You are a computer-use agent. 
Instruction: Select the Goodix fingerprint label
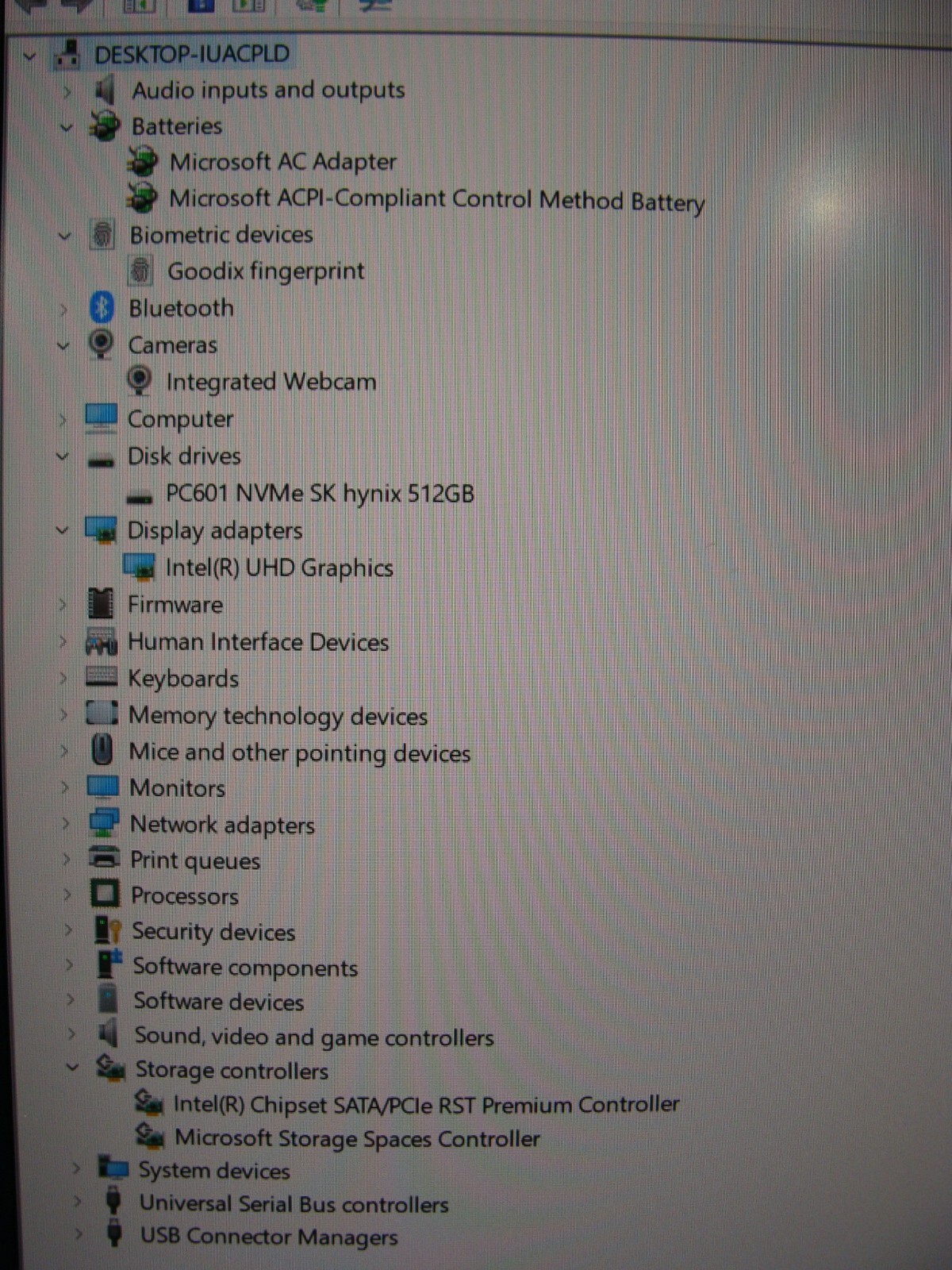266,271
